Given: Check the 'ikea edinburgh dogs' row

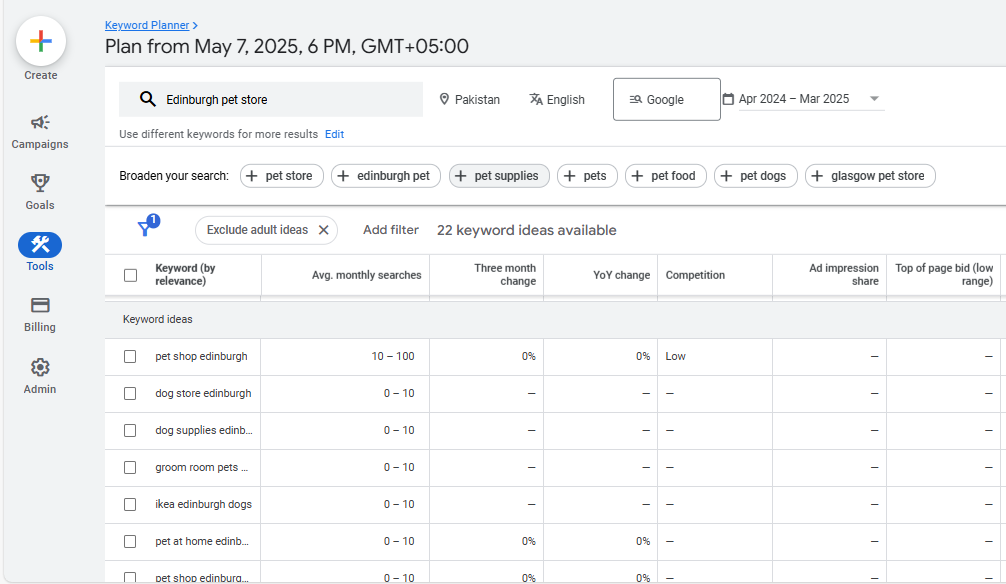Looking at the screenshot, I should coord(130,504).
